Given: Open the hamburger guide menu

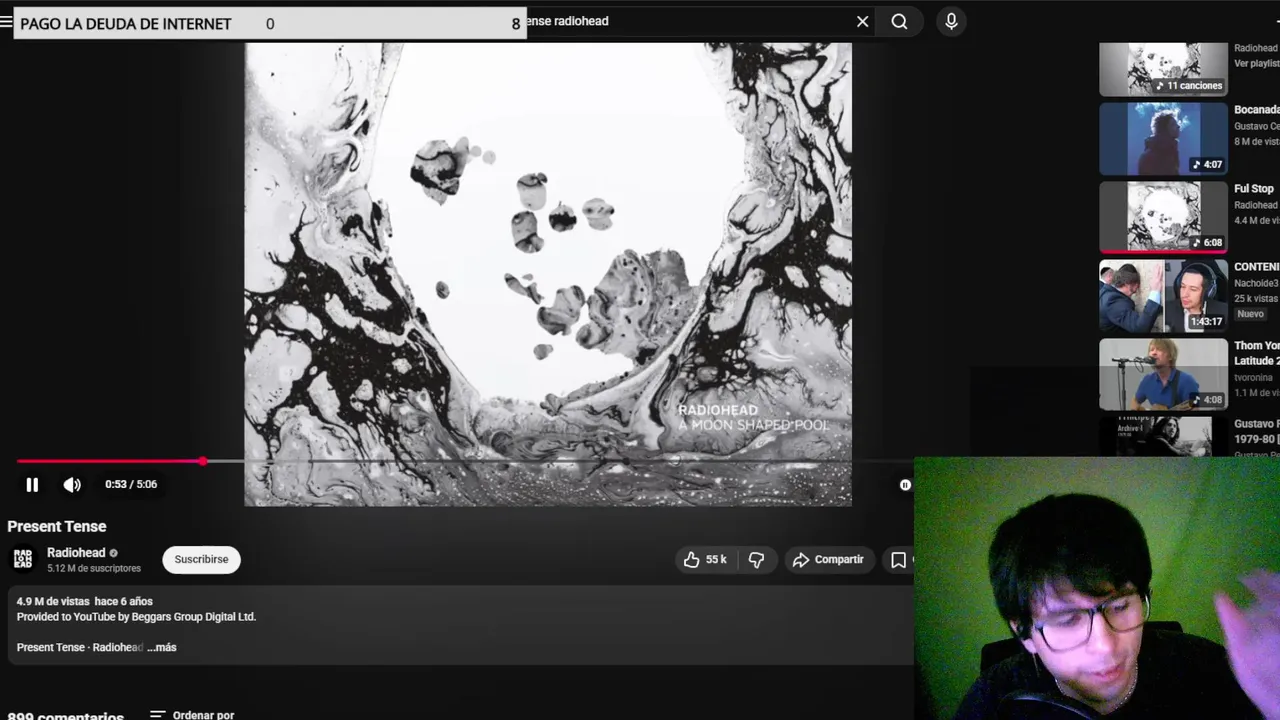Looking at the screenshot, I should coord(6,21).
